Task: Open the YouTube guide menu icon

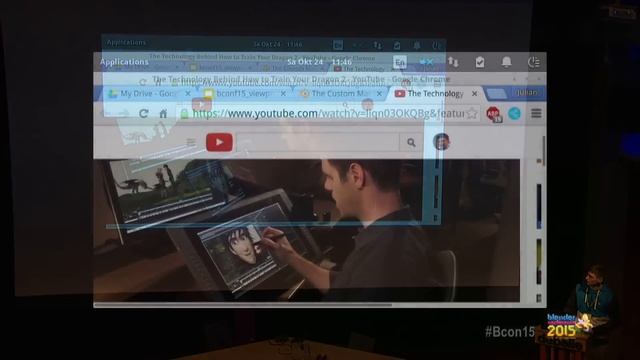Action: coord(191,142)
